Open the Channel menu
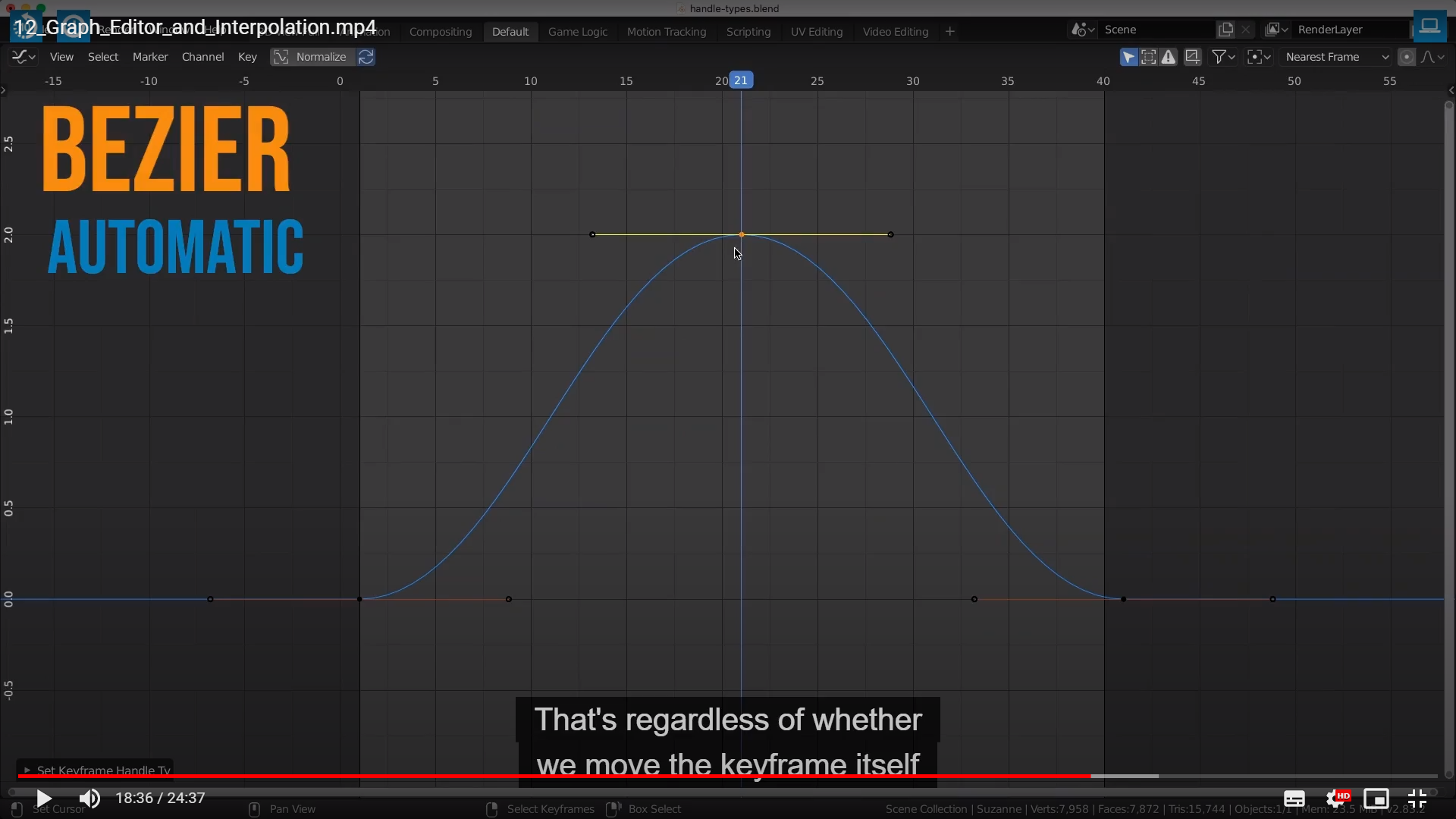The width and height of the screenshot is (1456, 819). (x=202, y=57)
